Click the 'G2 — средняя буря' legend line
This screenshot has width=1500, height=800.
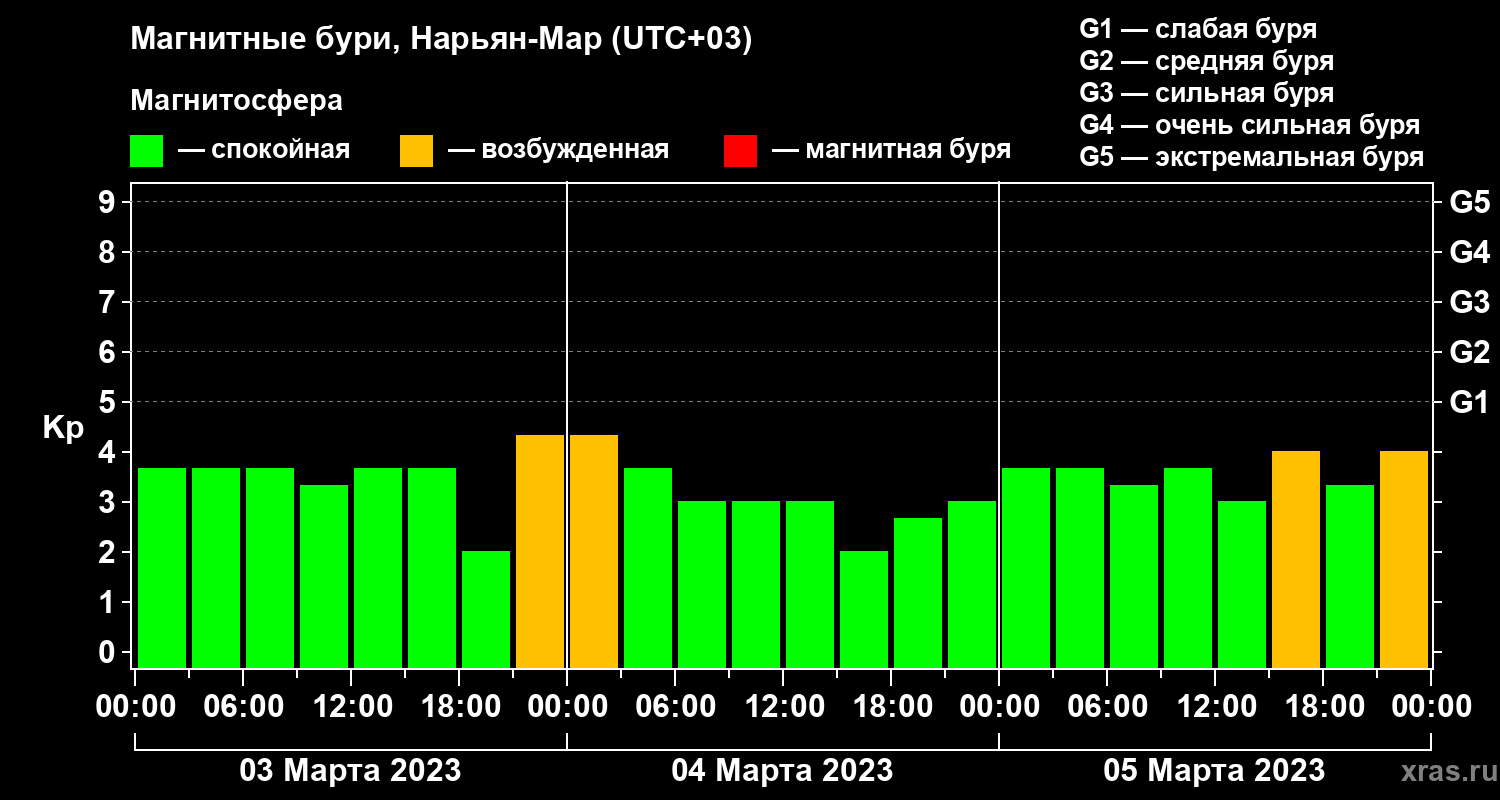tap(1207, 61)
